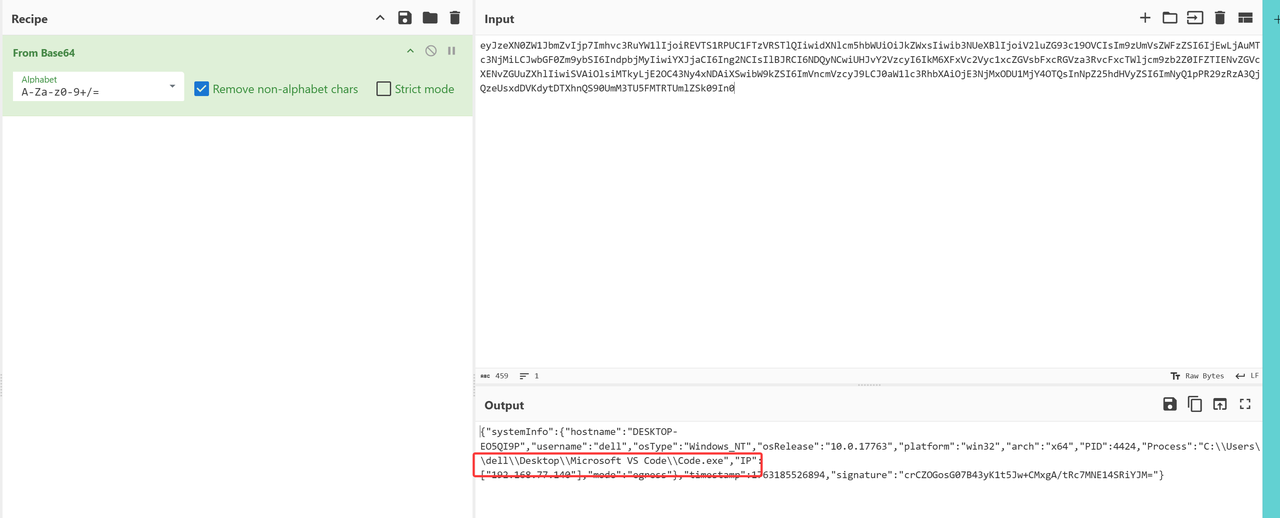Click inside the Base64 input text area
This screenshot has width=1280, height=518.
(x=870, y=220)
